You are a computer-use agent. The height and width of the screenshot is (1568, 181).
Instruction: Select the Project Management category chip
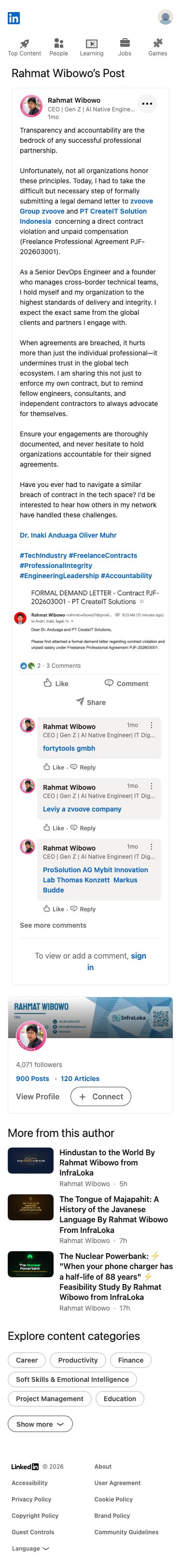(49, 1399)
